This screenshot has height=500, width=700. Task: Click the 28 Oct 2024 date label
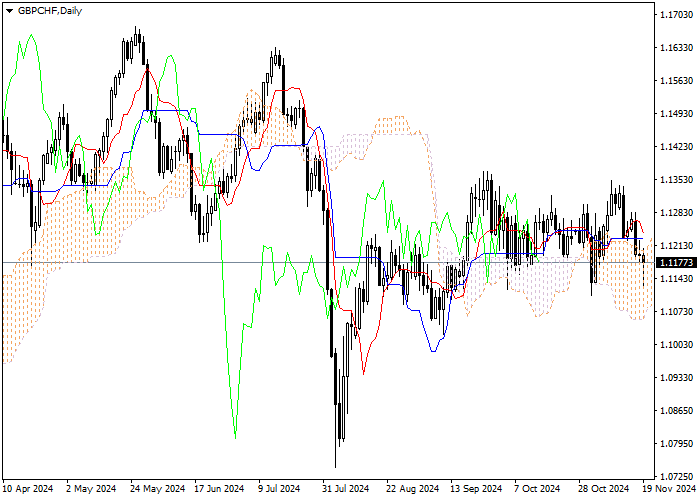click(604, 489)
